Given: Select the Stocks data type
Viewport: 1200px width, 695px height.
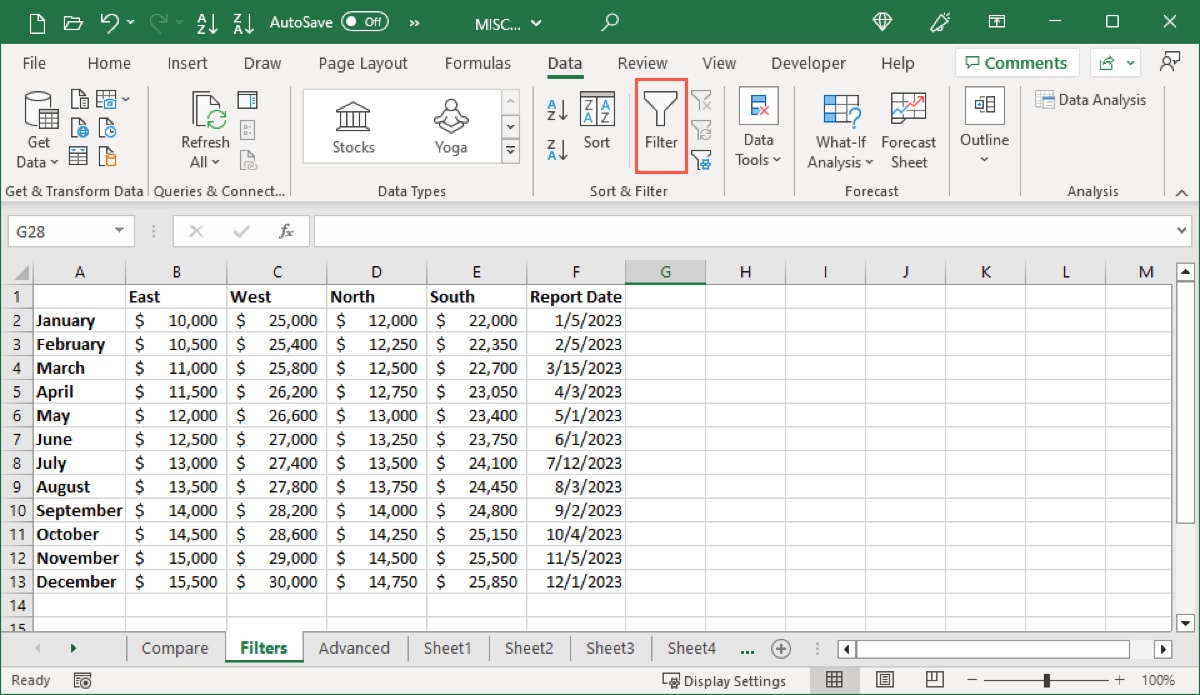Looking at the screenshot, I should click(x=352, y=125).
